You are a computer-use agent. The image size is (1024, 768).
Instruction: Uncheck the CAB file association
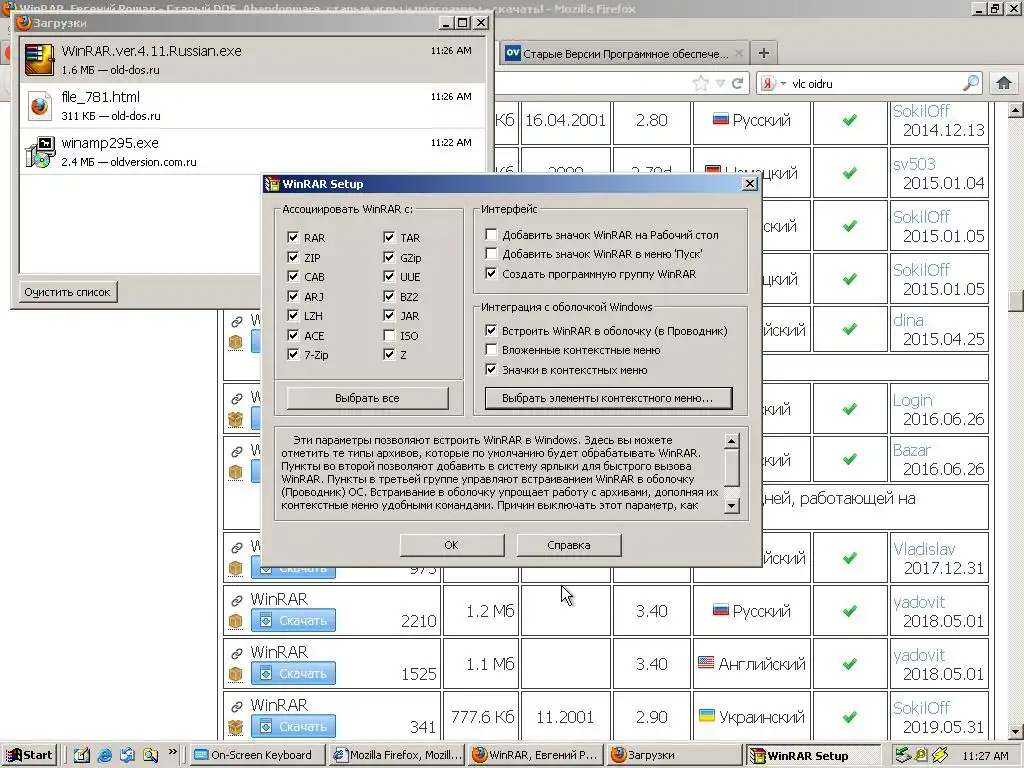(x=293, y=276)
